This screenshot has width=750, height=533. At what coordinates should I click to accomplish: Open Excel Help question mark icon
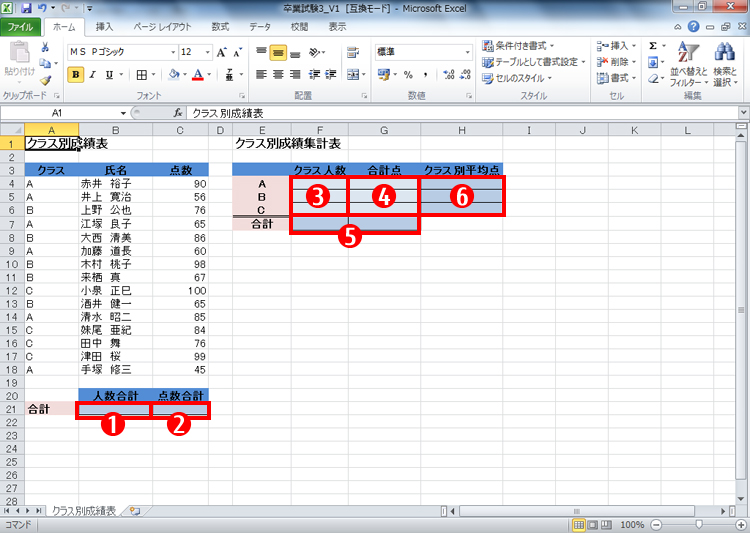point(694,26)
